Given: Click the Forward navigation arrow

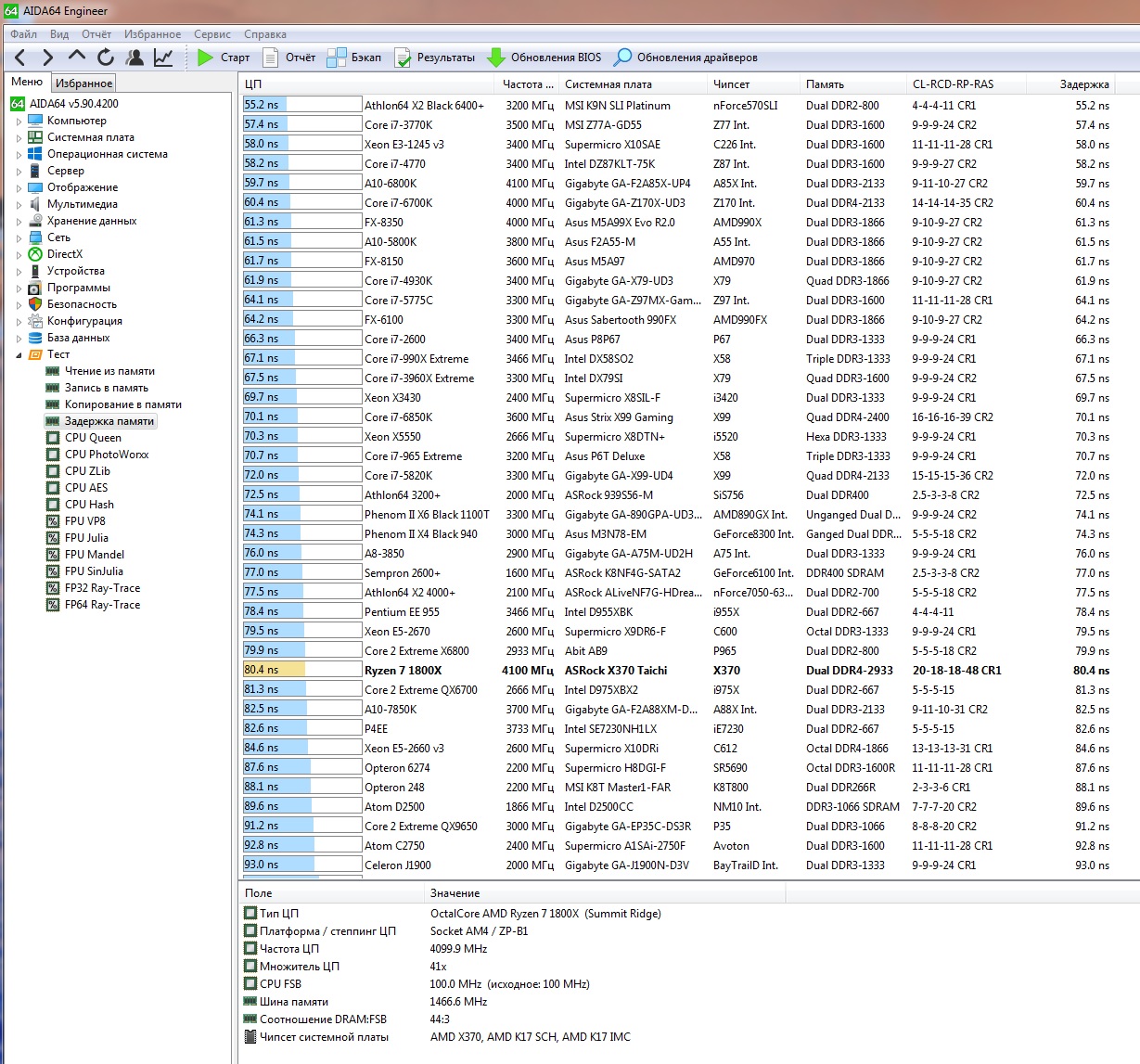Looking at the screenshot, I should click(48, 58).
